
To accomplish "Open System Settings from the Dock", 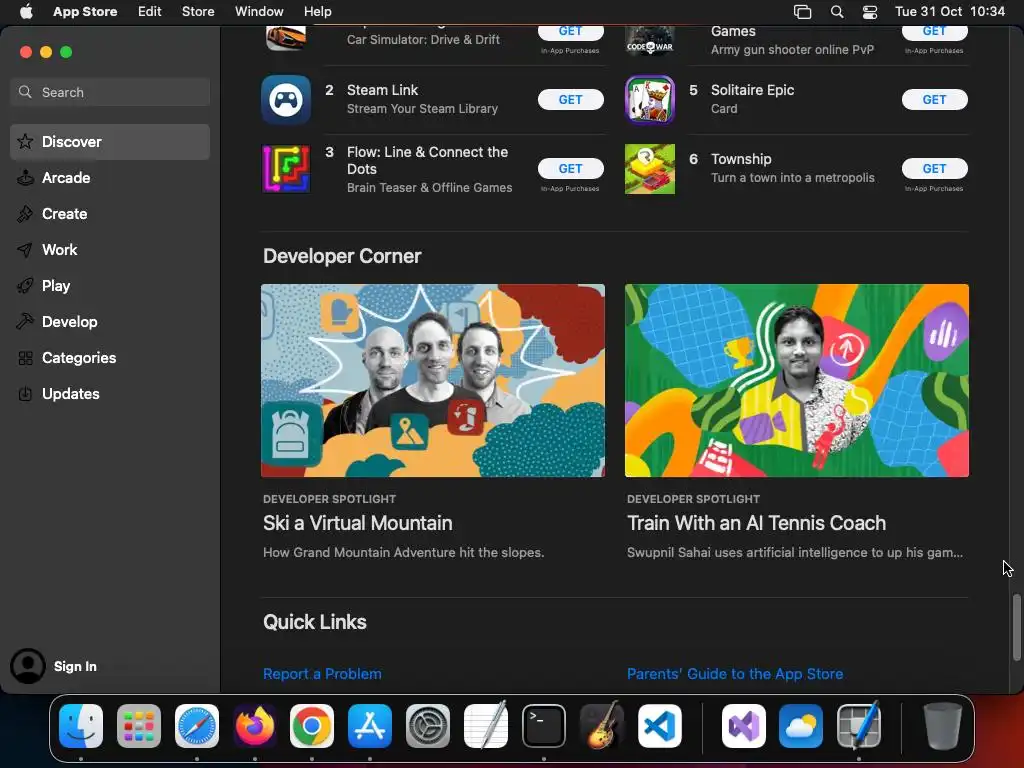I will click(428, 726).
